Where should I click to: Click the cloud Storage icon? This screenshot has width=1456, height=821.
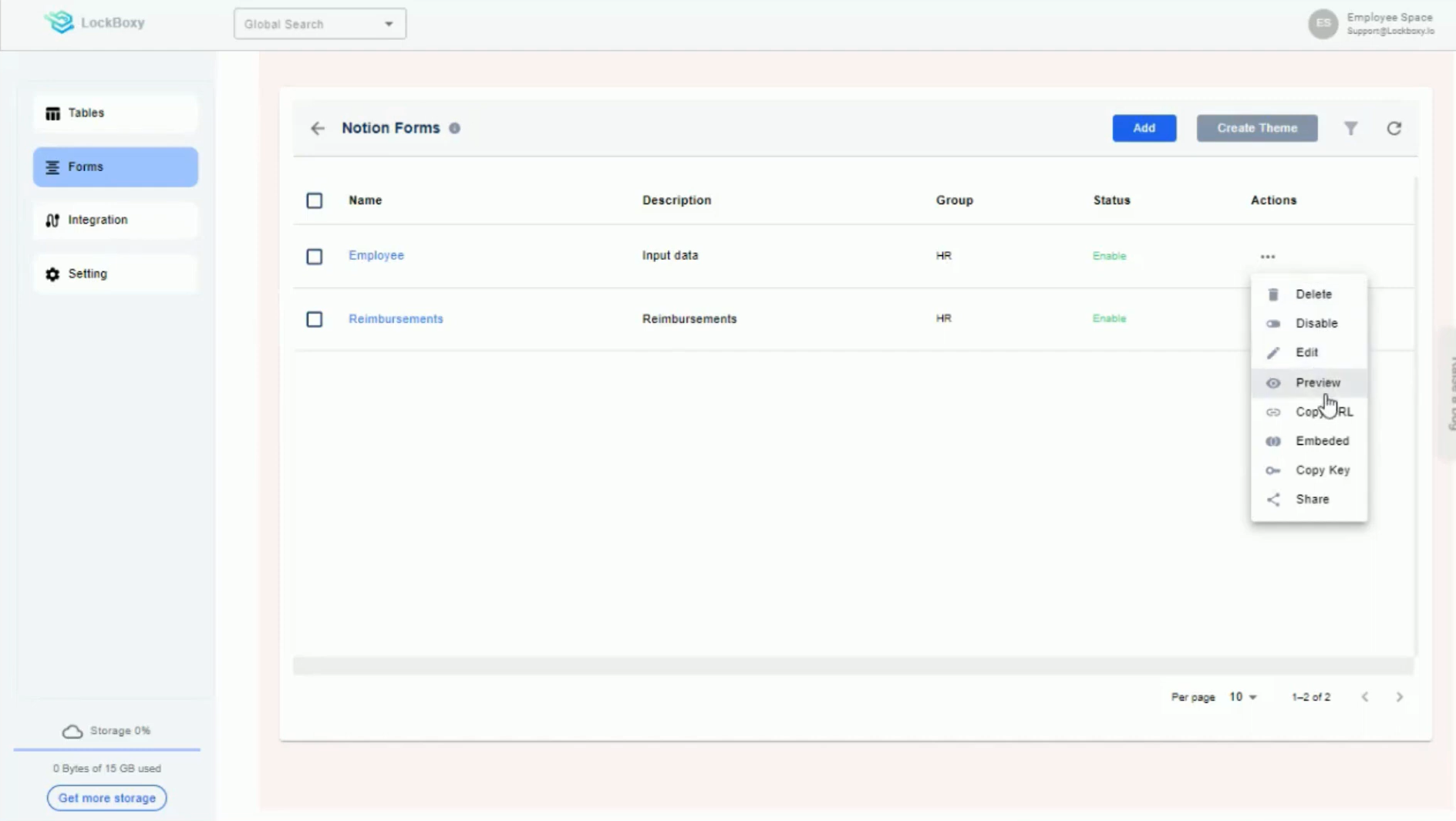pyautogui.click(x=72, y=732)
